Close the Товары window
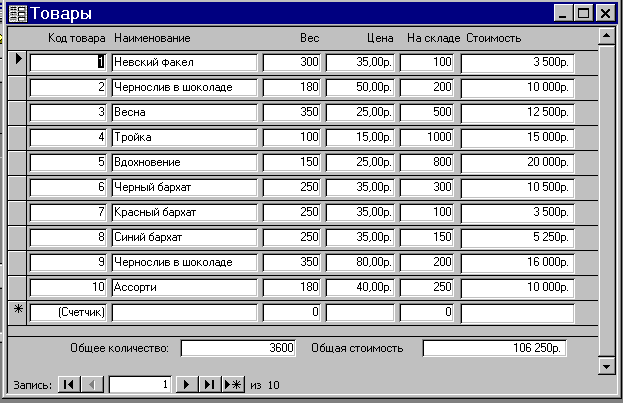Image resolution: width=623 pixels, height=403 pixels. 605,13
